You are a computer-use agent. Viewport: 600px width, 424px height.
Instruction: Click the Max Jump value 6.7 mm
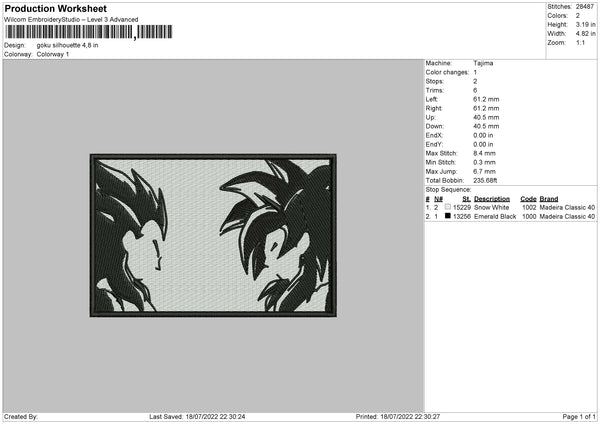pos(484,172)
